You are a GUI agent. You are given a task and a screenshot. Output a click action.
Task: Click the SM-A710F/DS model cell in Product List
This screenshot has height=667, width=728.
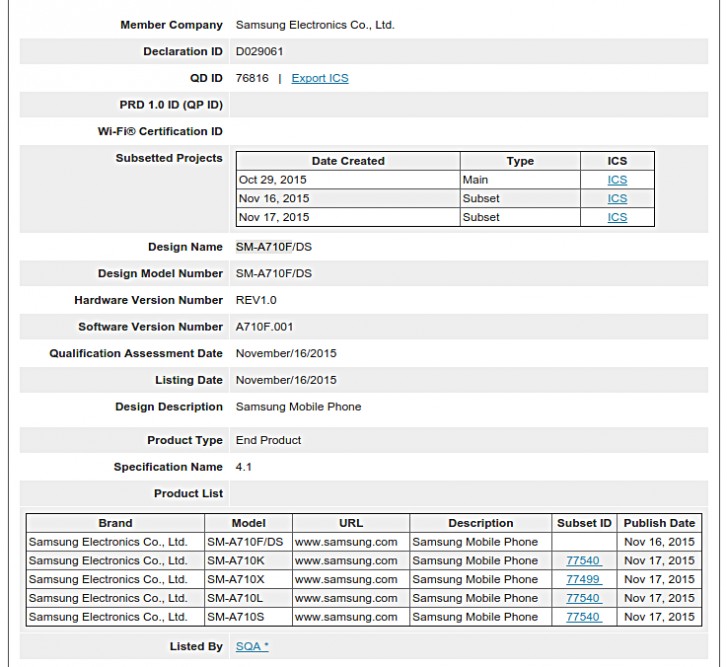[245, 542]
